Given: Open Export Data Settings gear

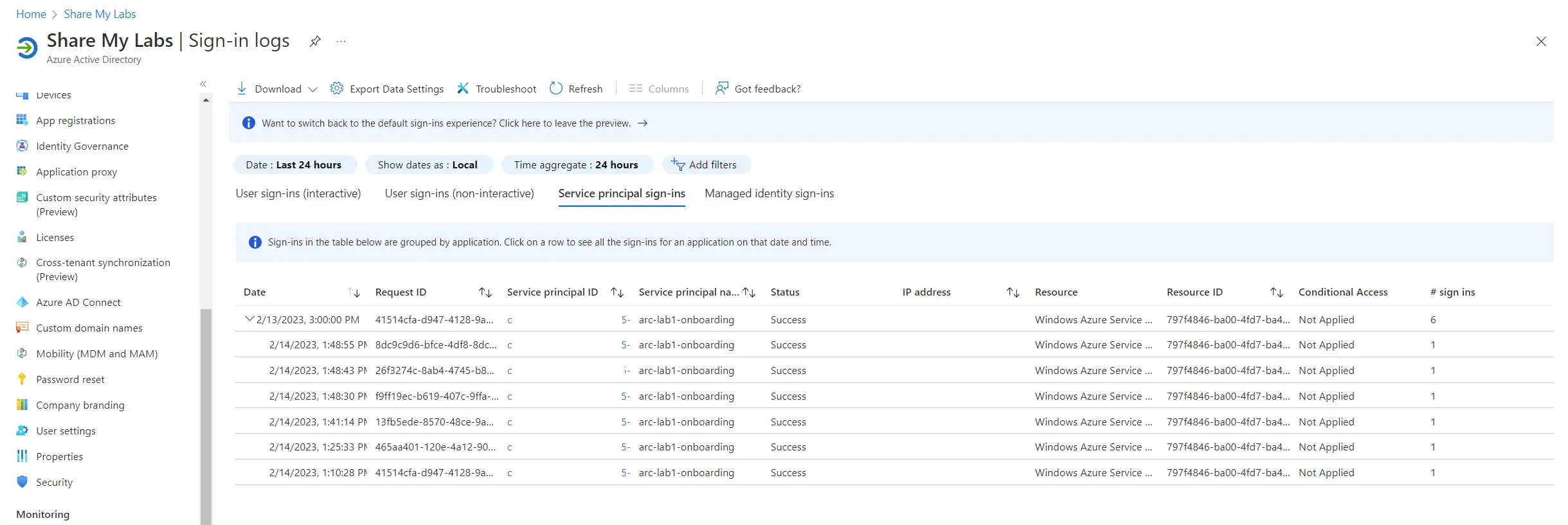Looking at the screenshot, I should pos(337,89).
